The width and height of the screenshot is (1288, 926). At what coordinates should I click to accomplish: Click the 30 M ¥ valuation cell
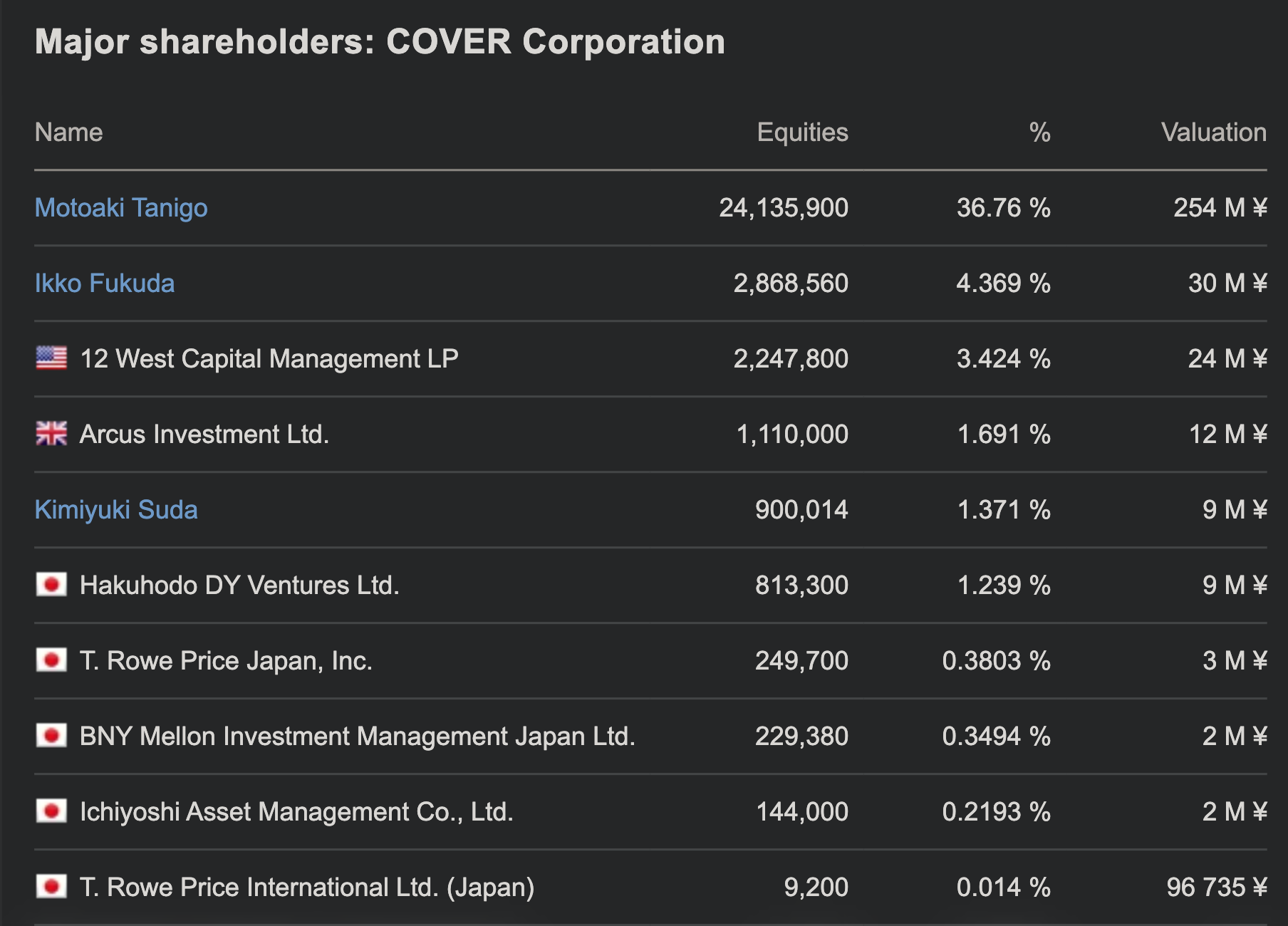pos(1228,283)
